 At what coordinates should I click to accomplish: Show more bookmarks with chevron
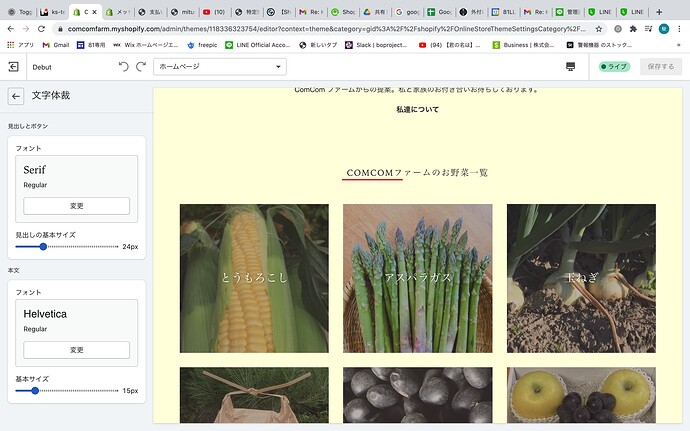tap(679, 45)
